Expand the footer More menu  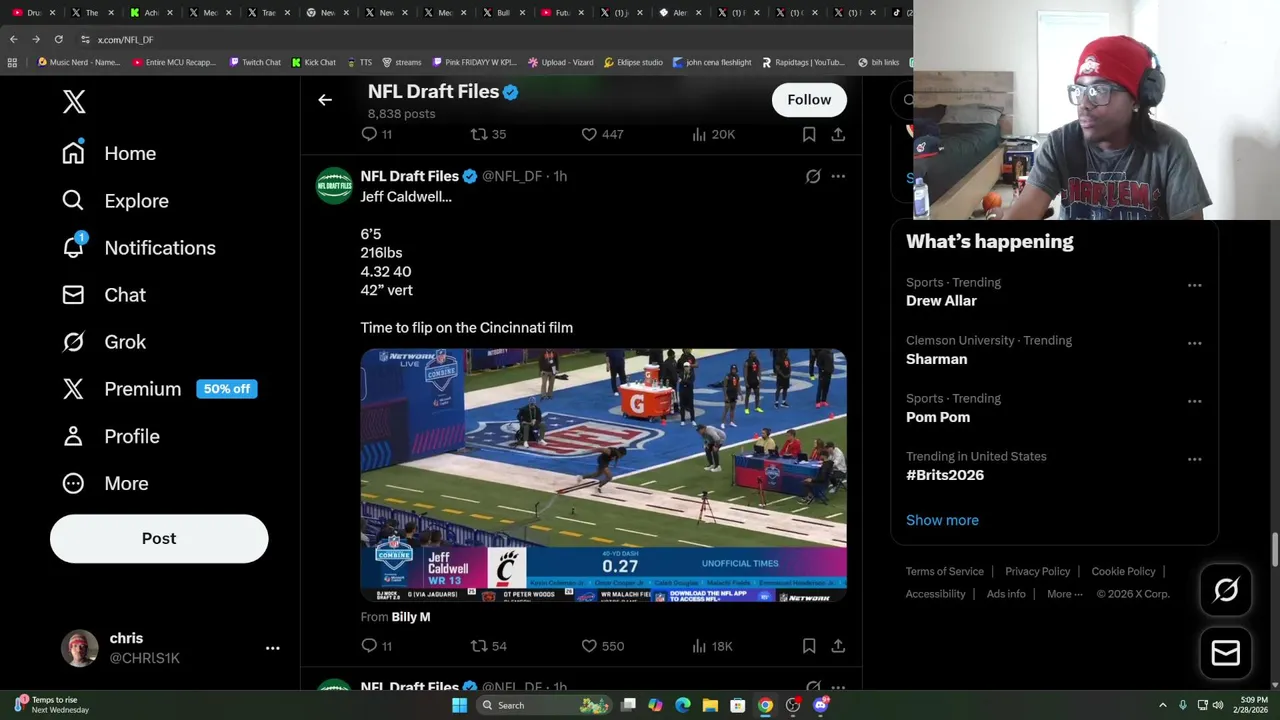[x=1065, y=594]
